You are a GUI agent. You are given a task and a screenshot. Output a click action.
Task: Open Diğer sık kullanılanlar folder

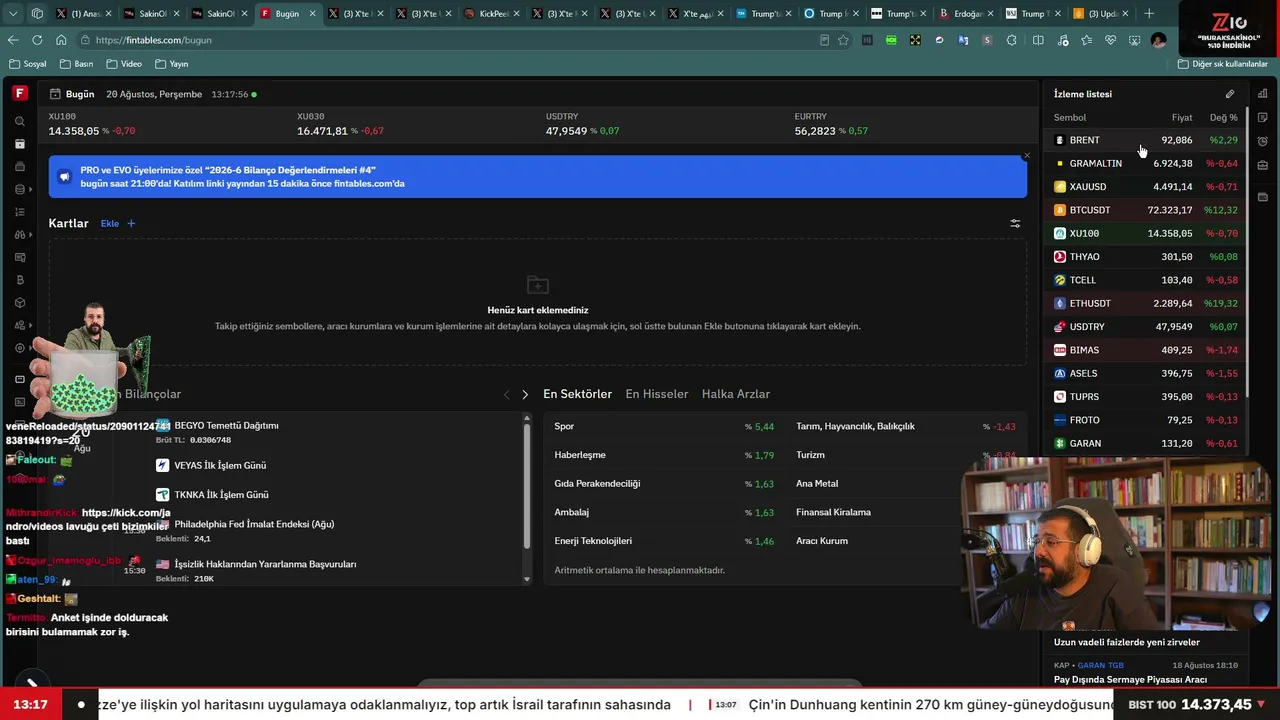[1223, 64]
